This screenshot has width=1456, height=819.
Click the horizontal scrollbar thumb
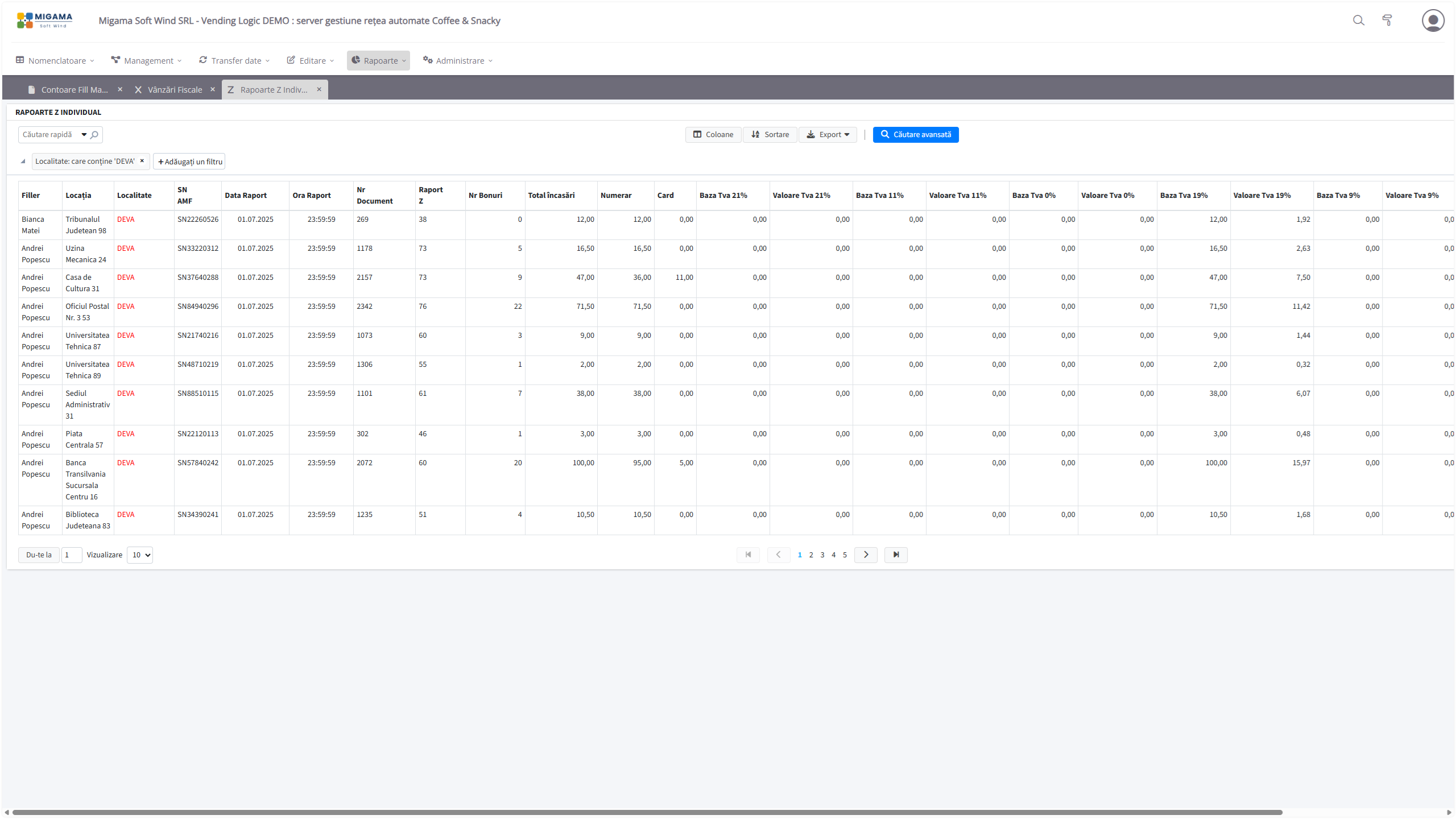(x=647, y=812)
